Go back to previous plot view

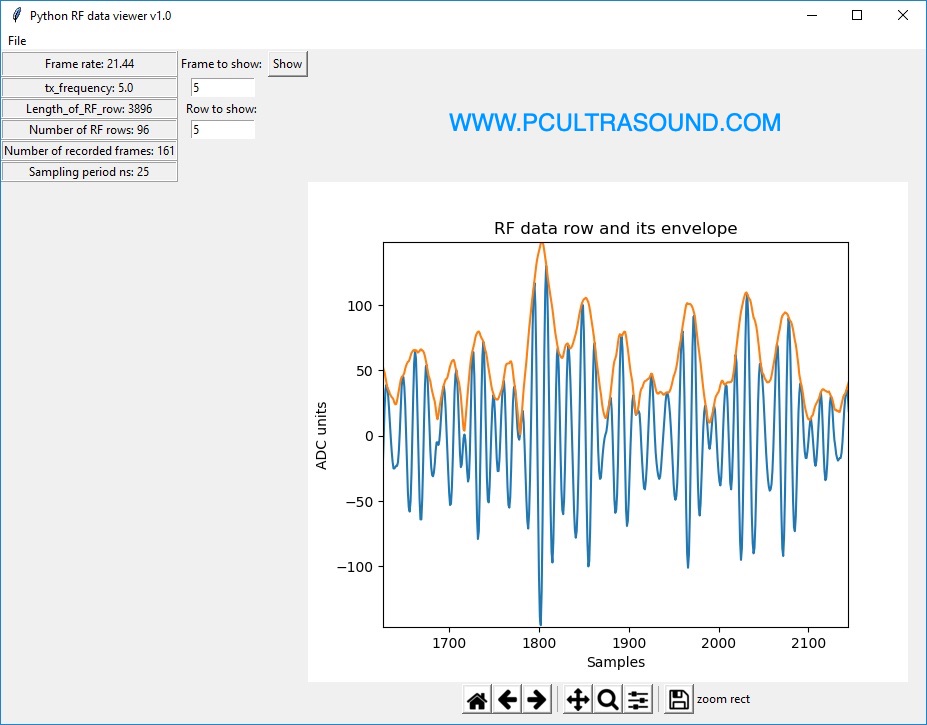[x=507, y=700]
